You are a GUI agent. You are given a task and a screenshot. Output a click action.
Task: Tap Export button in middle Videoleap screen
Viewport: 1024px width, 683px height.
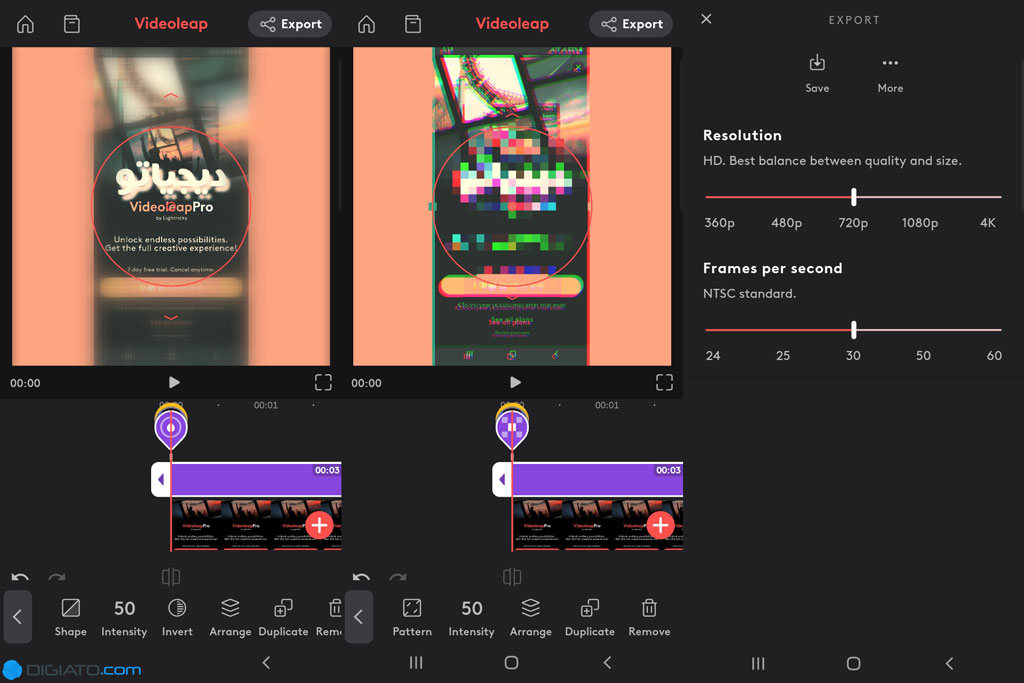point(631,24)
